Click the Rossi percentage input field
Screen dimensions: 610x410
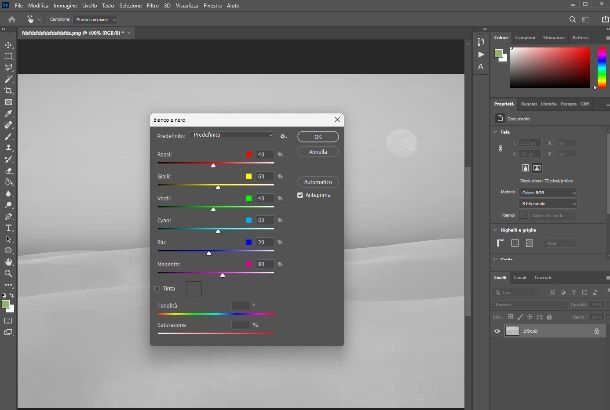(264, 154)
